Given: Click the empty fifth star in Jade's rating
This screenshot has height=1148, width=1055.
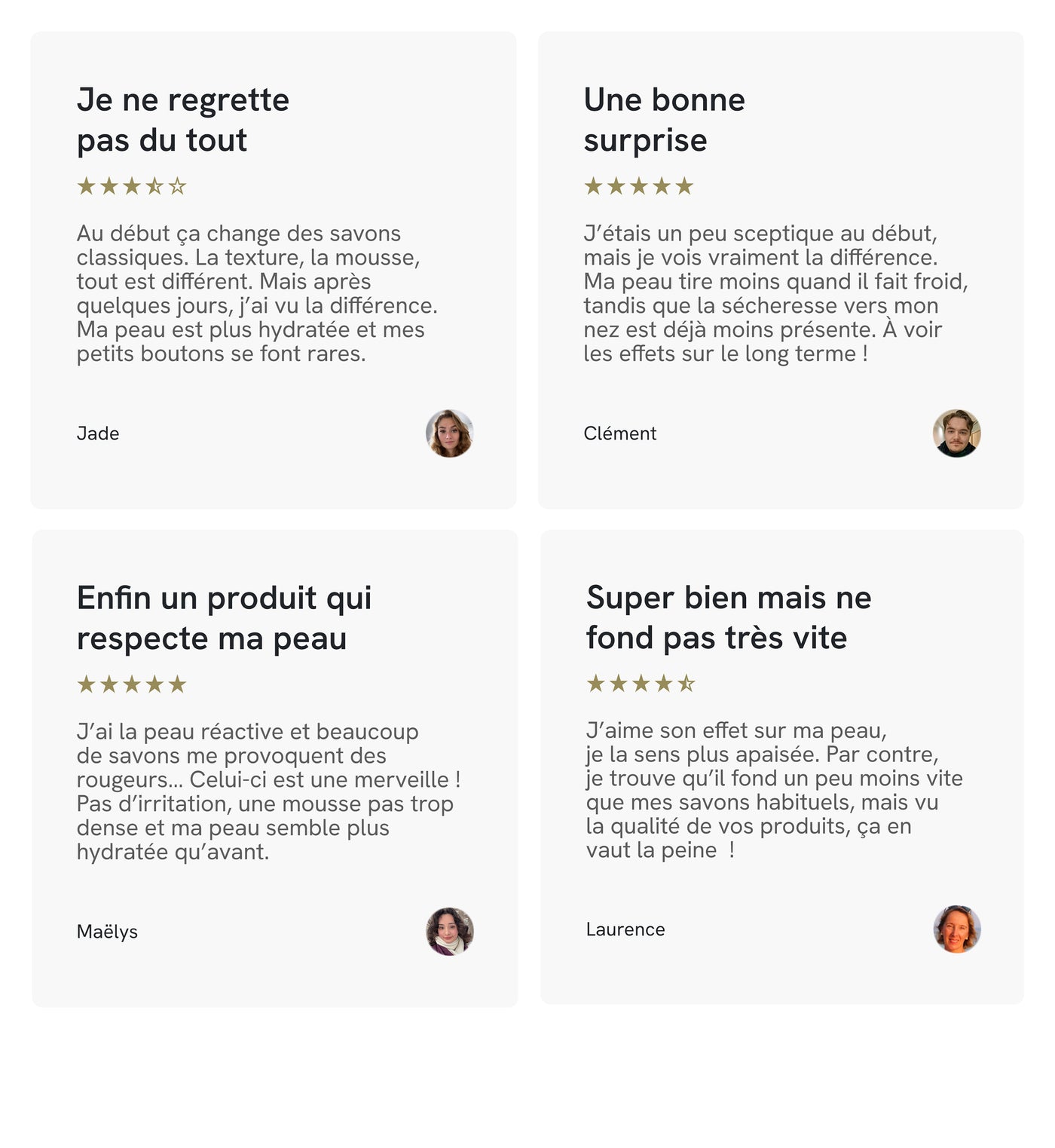Looking at the screenshot, I should point(177,186).
